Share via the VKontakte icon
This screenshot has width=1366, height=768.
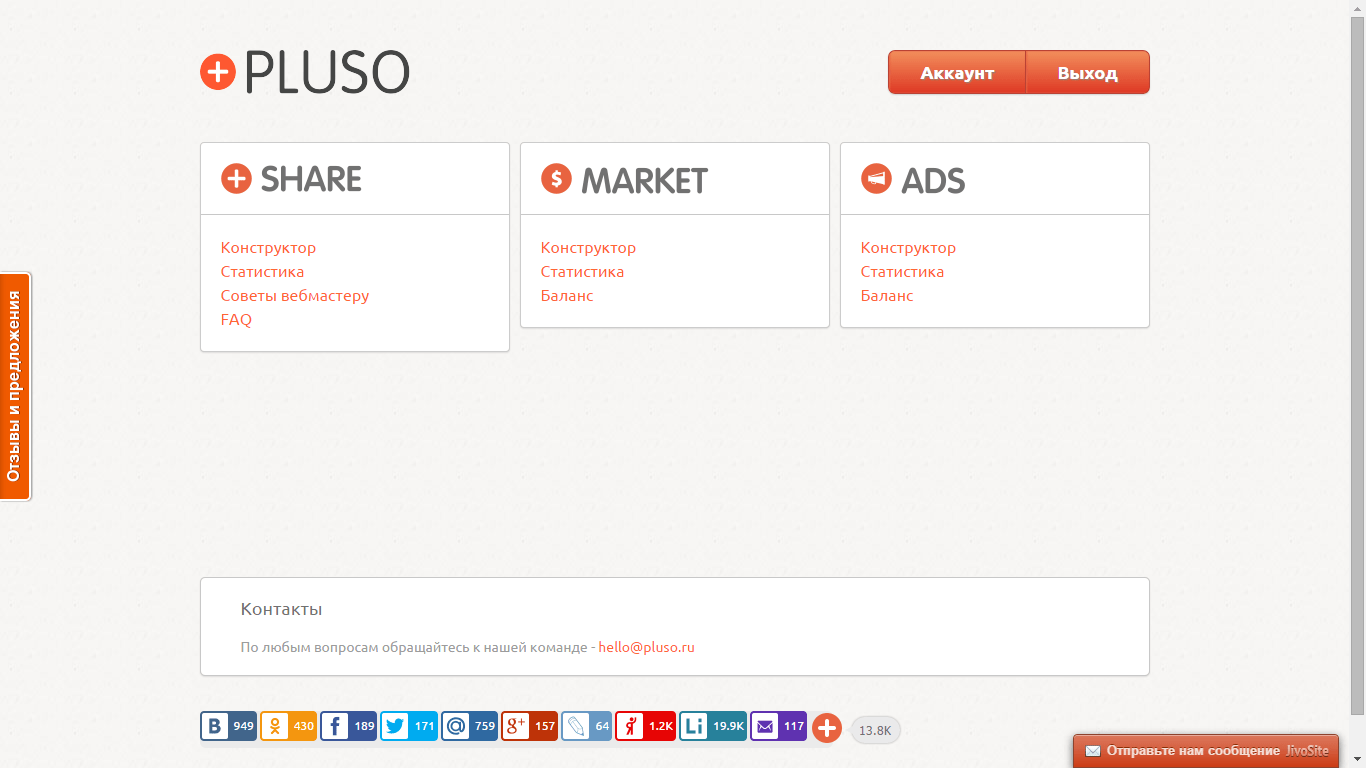[215, 726]
